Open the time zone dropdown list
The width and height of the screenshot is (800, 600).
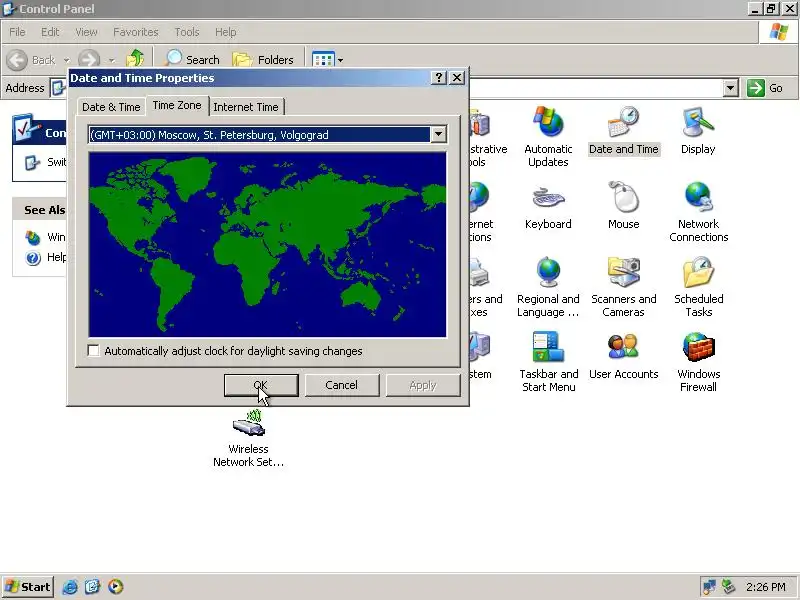(438, 135)
